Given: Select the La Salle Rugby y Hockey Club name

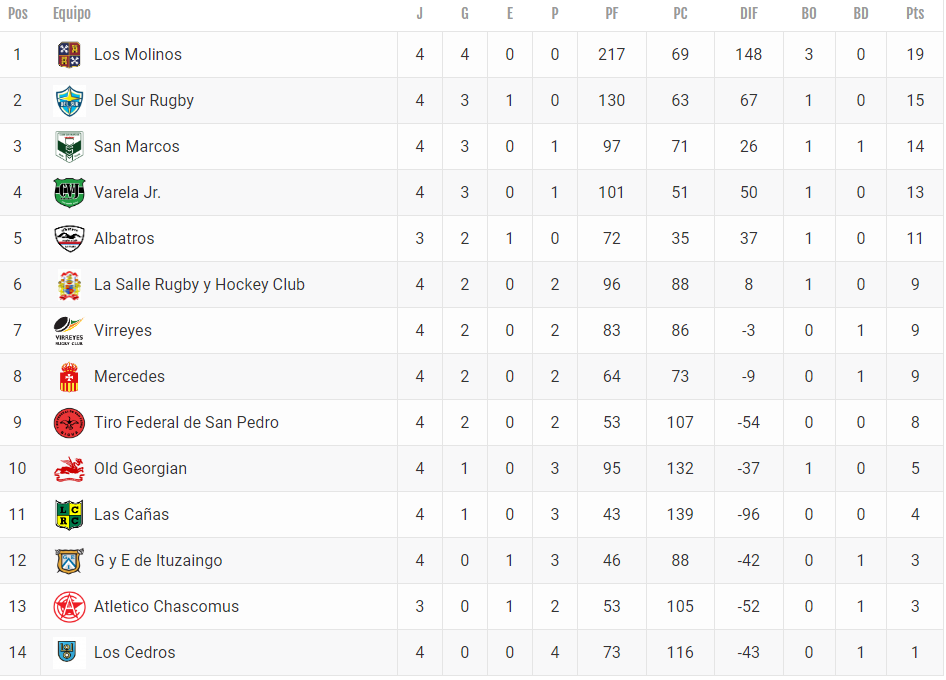Looking at the screenshot, I should [x=199, y=285].
